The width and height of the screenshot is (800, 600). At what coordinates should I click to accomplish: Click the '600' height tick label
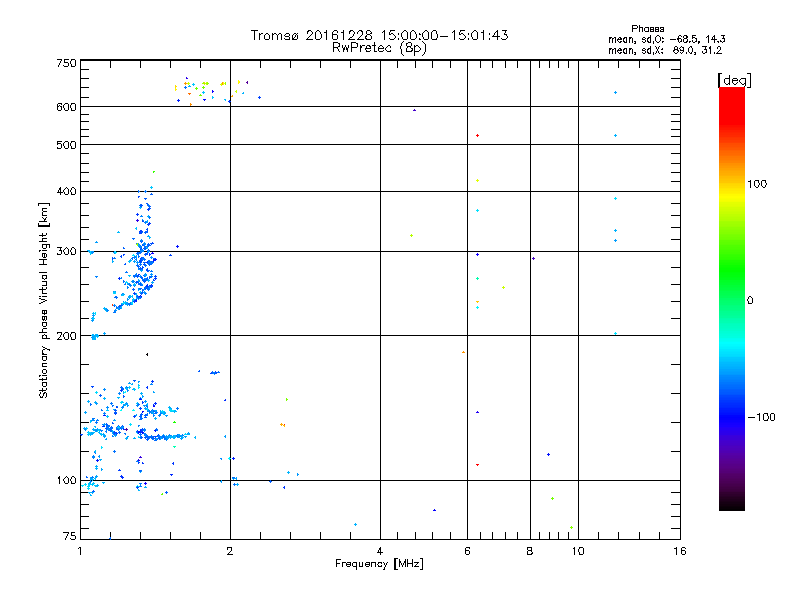66,107
